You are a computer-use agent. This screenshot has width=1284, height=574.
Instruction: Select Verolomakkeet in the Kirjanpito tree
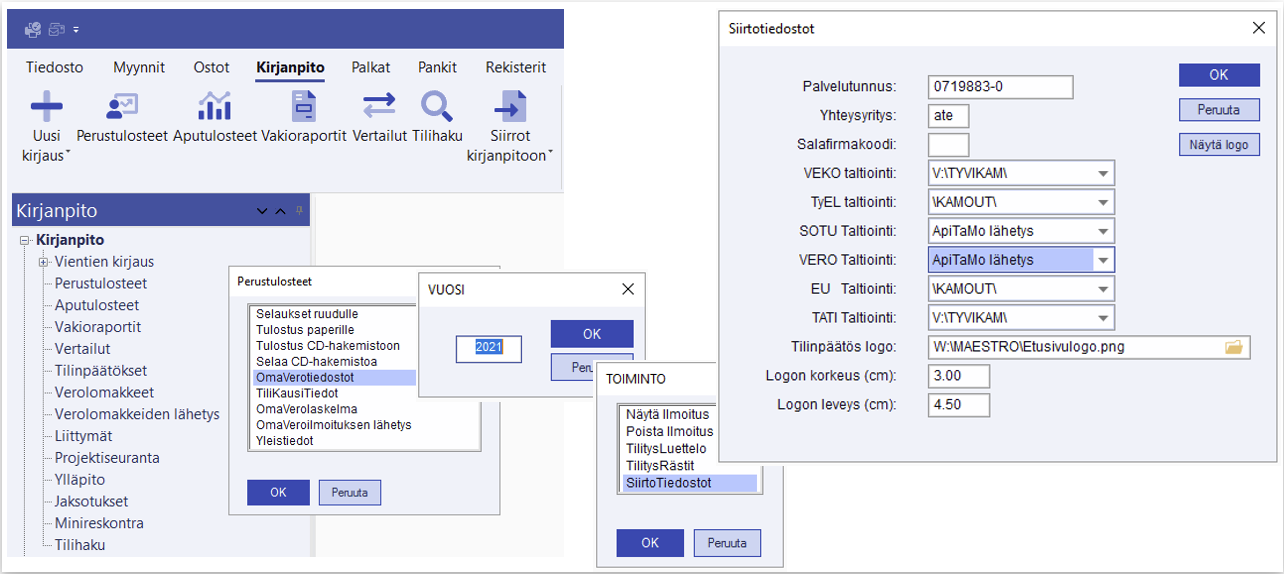pyautogui.click(x=104, y=392)
